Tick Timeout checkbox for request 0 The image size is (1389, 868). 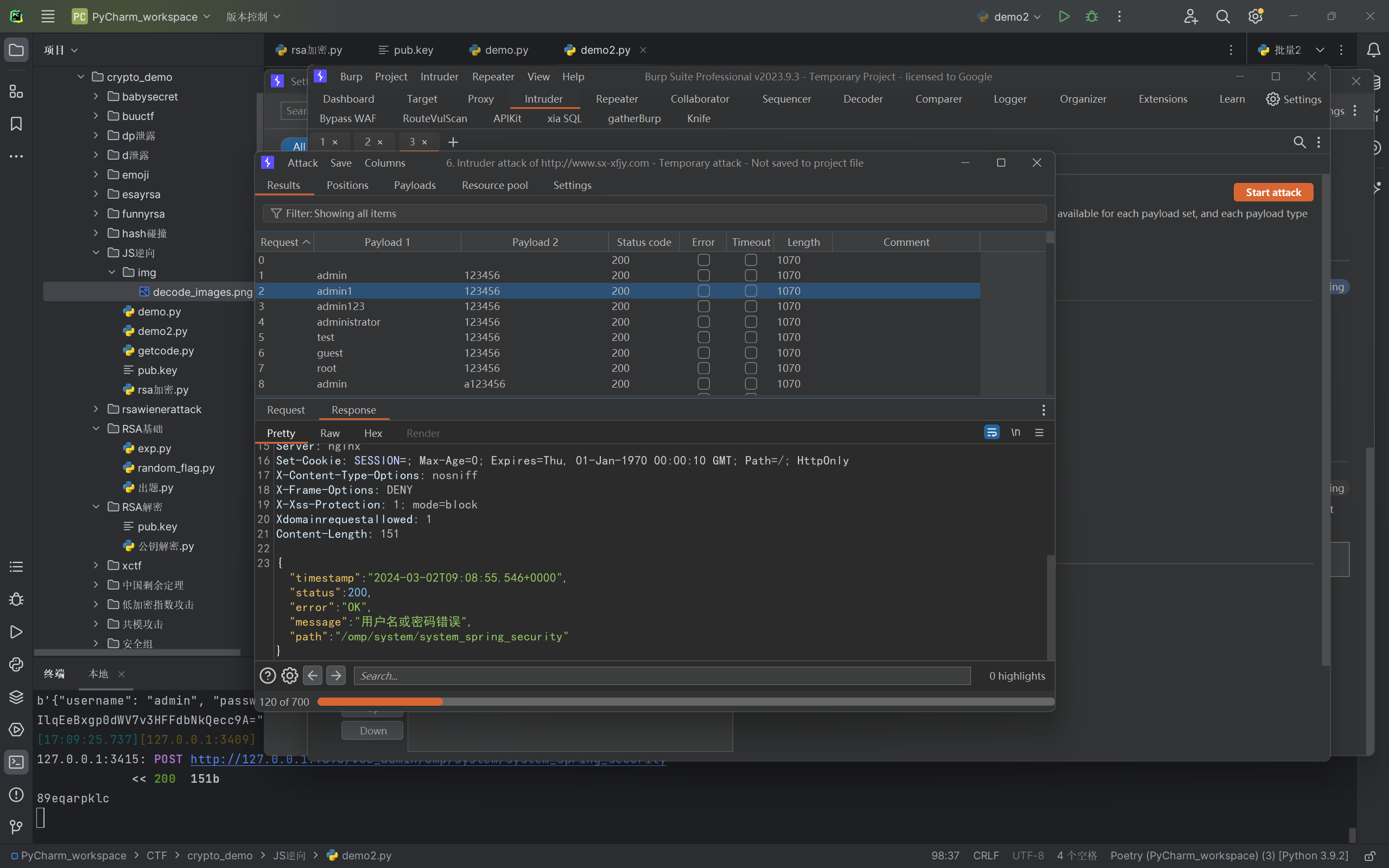coord(751,260)
